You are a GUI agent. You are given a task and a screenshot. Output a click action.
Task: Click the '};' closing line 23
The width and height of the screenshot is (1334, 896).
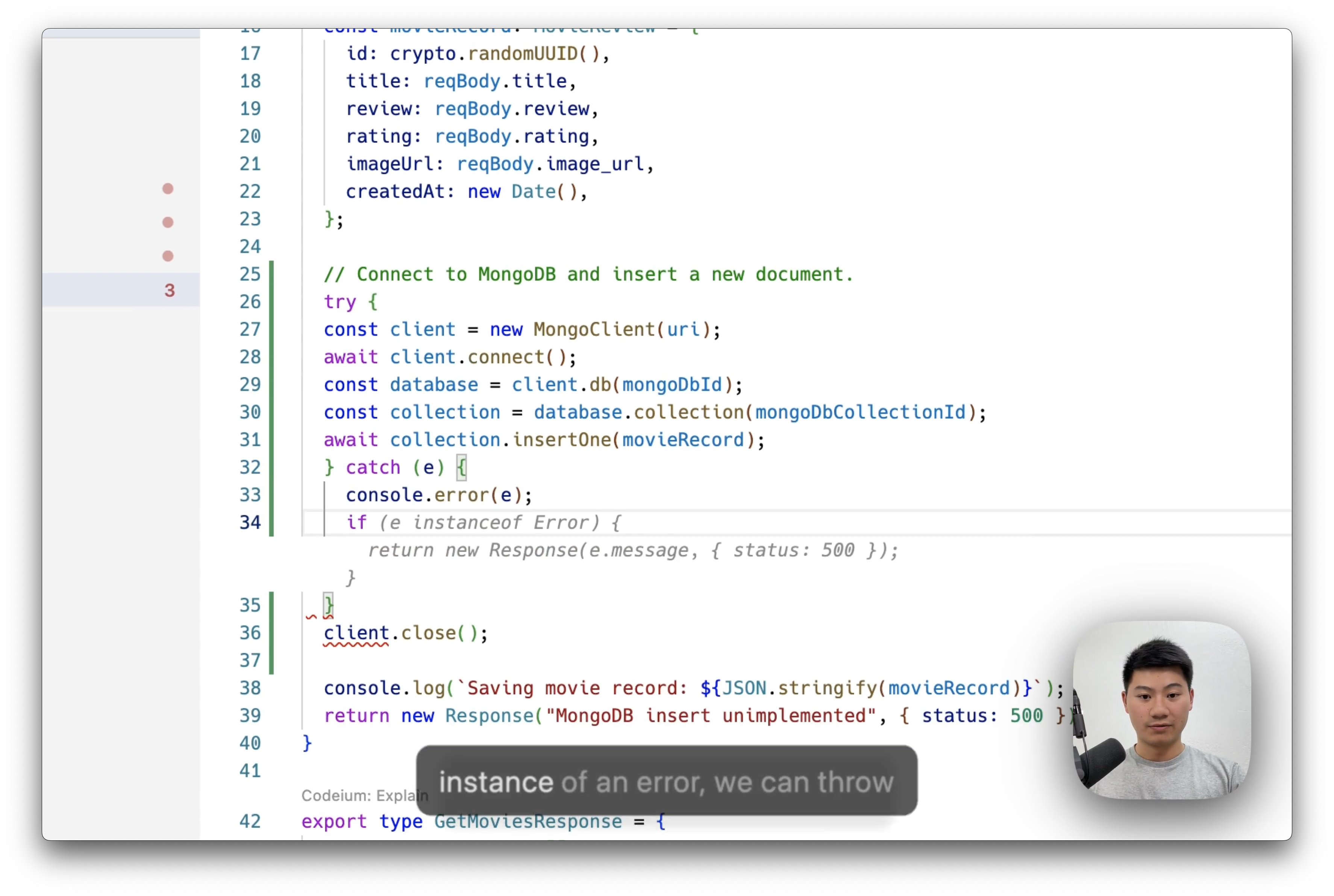click(x=334, y=219)
